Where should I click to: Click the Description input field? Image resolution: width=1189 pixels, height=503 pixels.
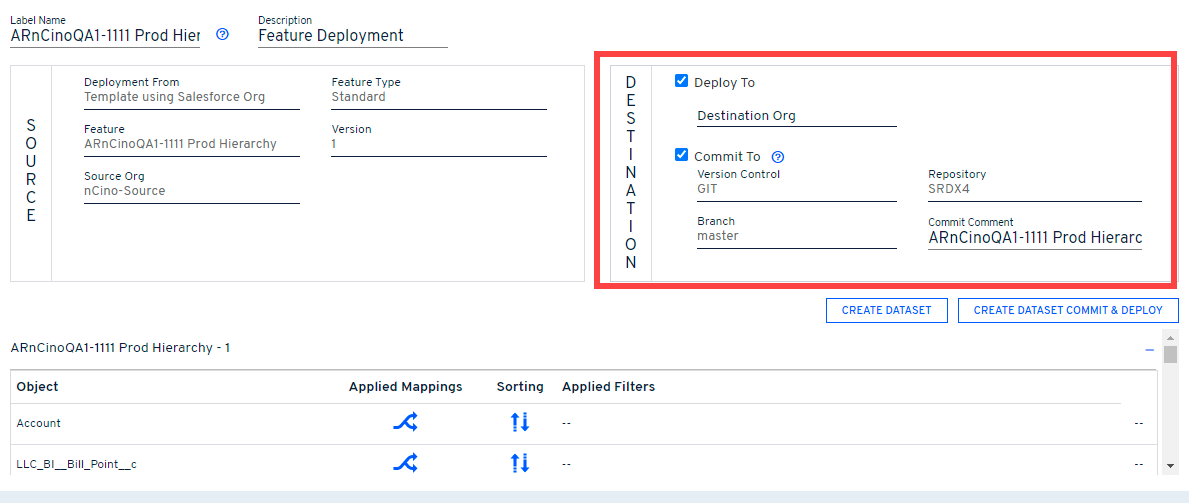tap(352, 36)
